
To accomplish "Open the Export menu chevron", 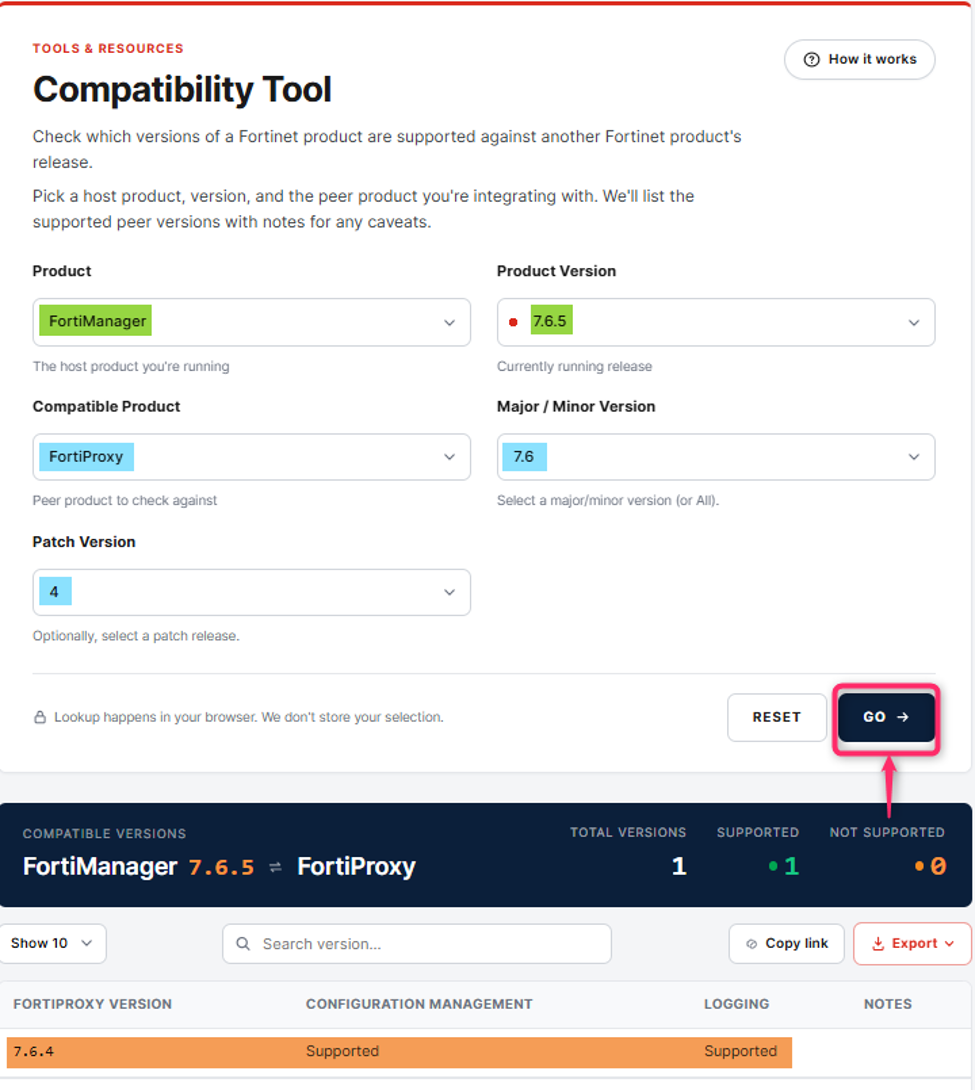I will (x=949, y=943).
